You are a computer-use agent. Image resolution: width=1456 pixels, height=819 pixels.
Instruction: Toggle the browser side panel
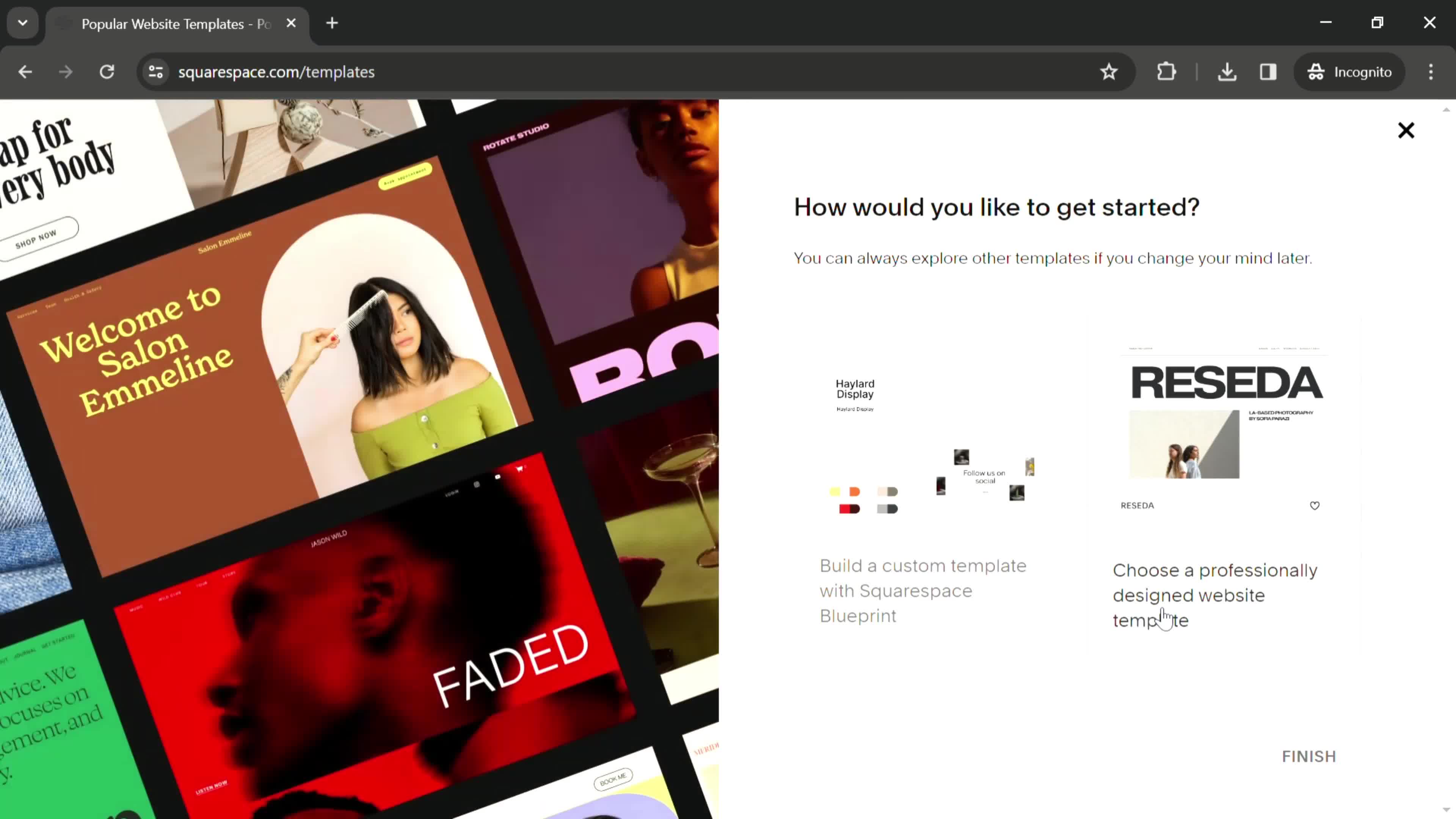[1268, 72]
